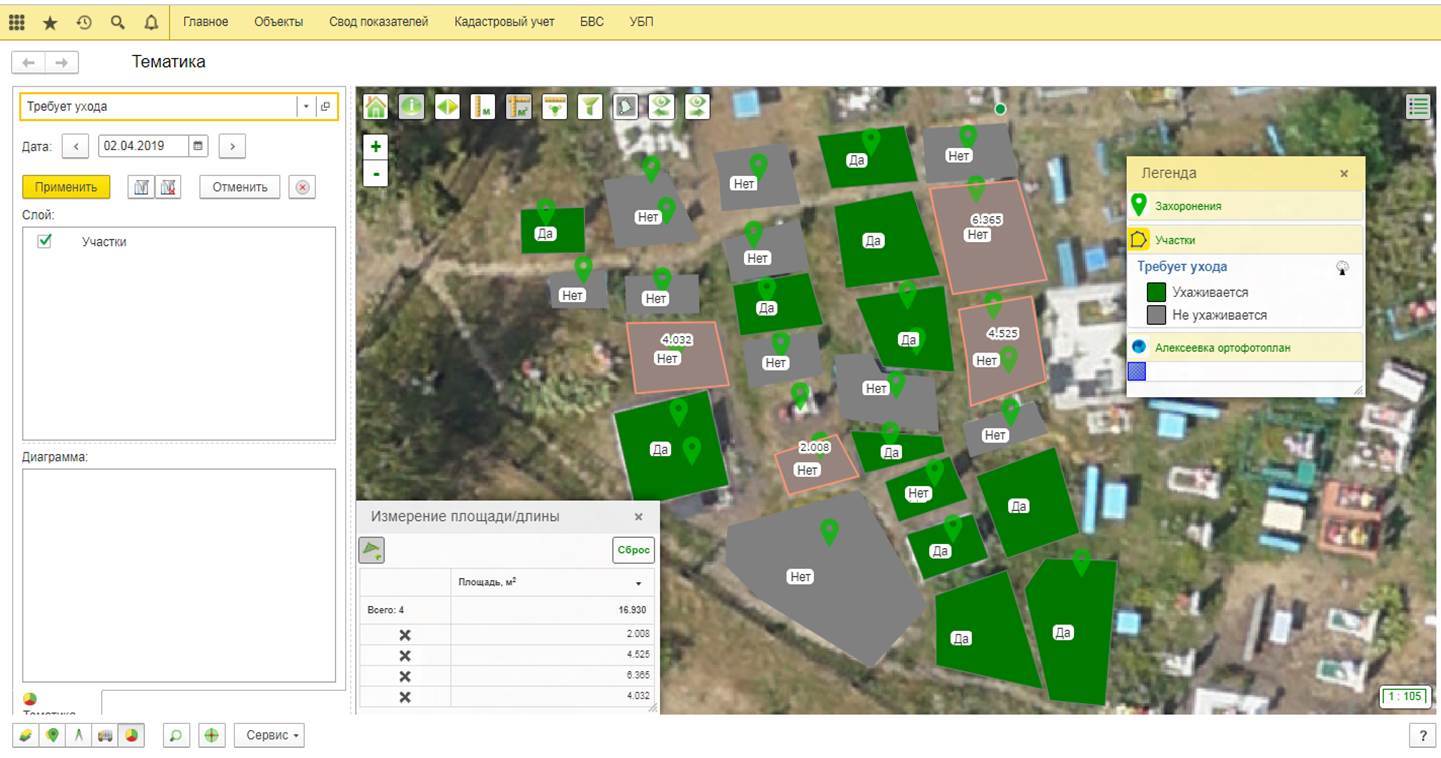Open the notifications bell icon
Viewport: 1441px width, 758px height.
coord(151,21)
